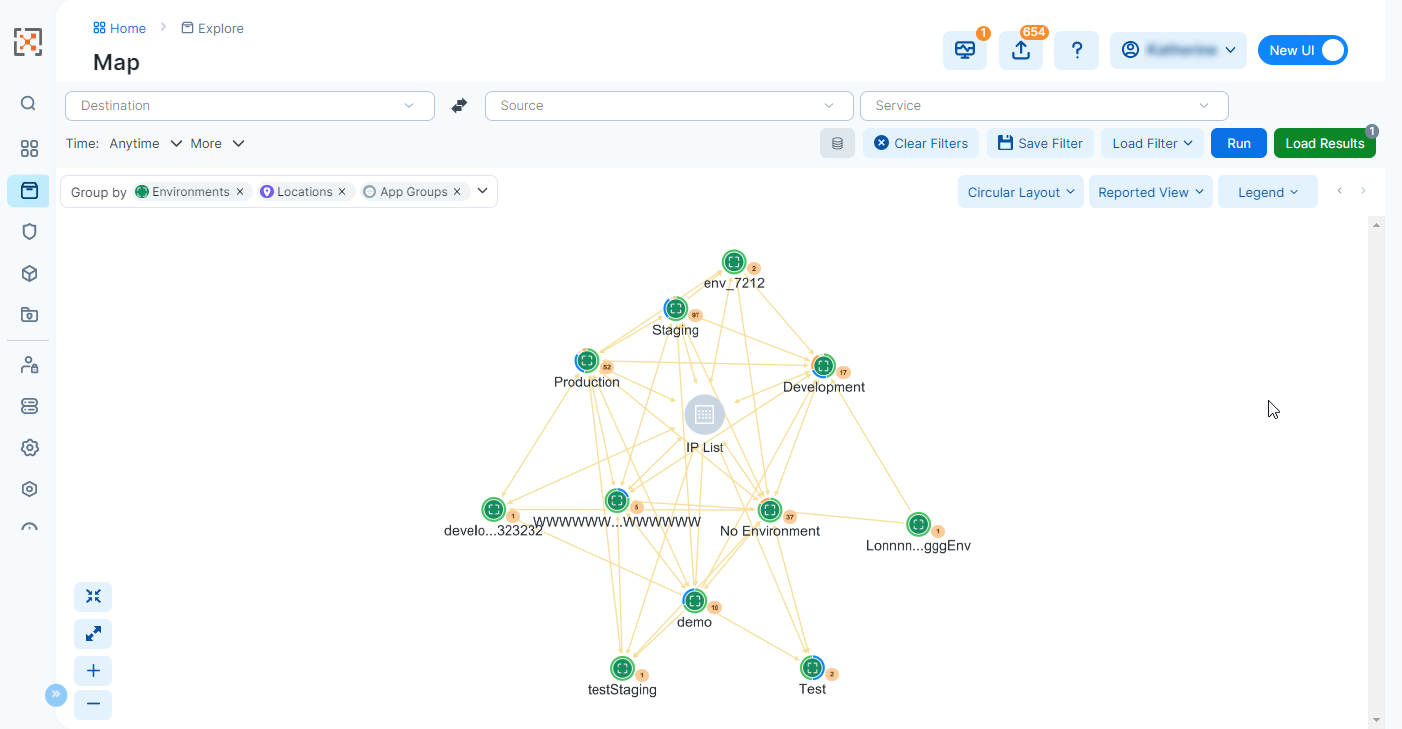
Task: Click the Save Filter button
Action: pos(1041,143)
